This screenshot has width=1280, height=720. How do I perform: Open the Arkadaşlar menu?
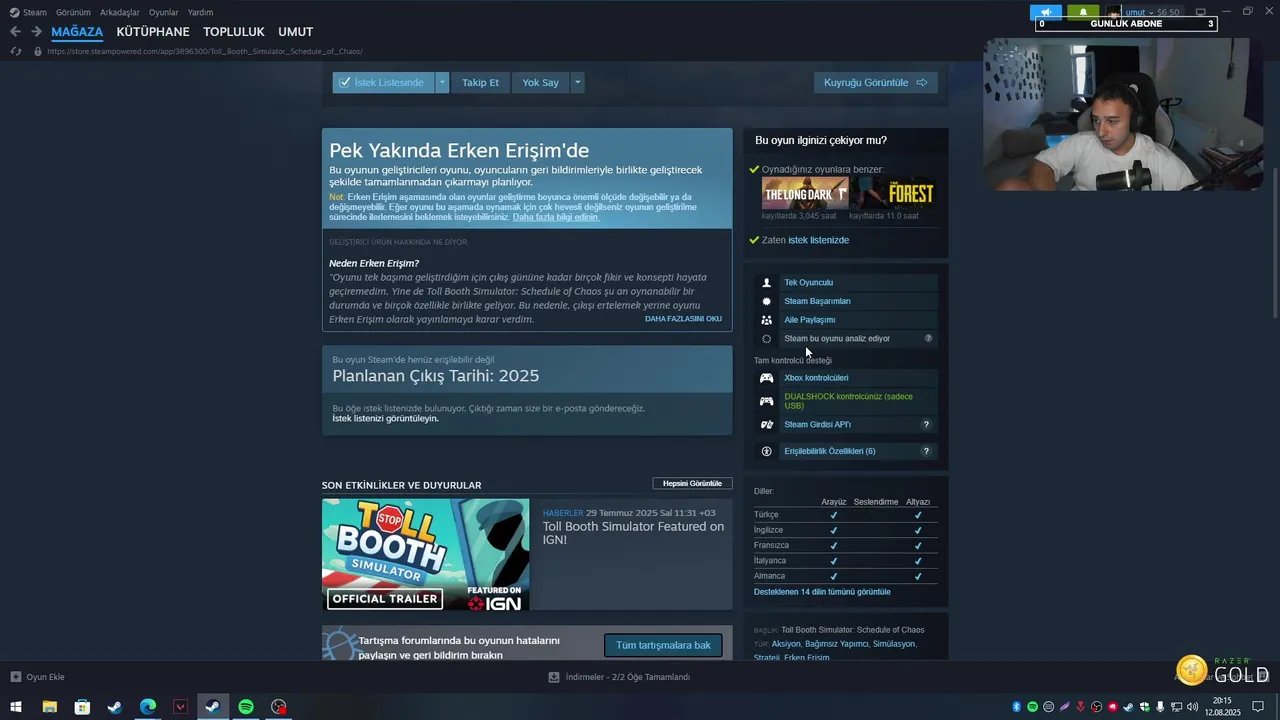click(120, 12)
